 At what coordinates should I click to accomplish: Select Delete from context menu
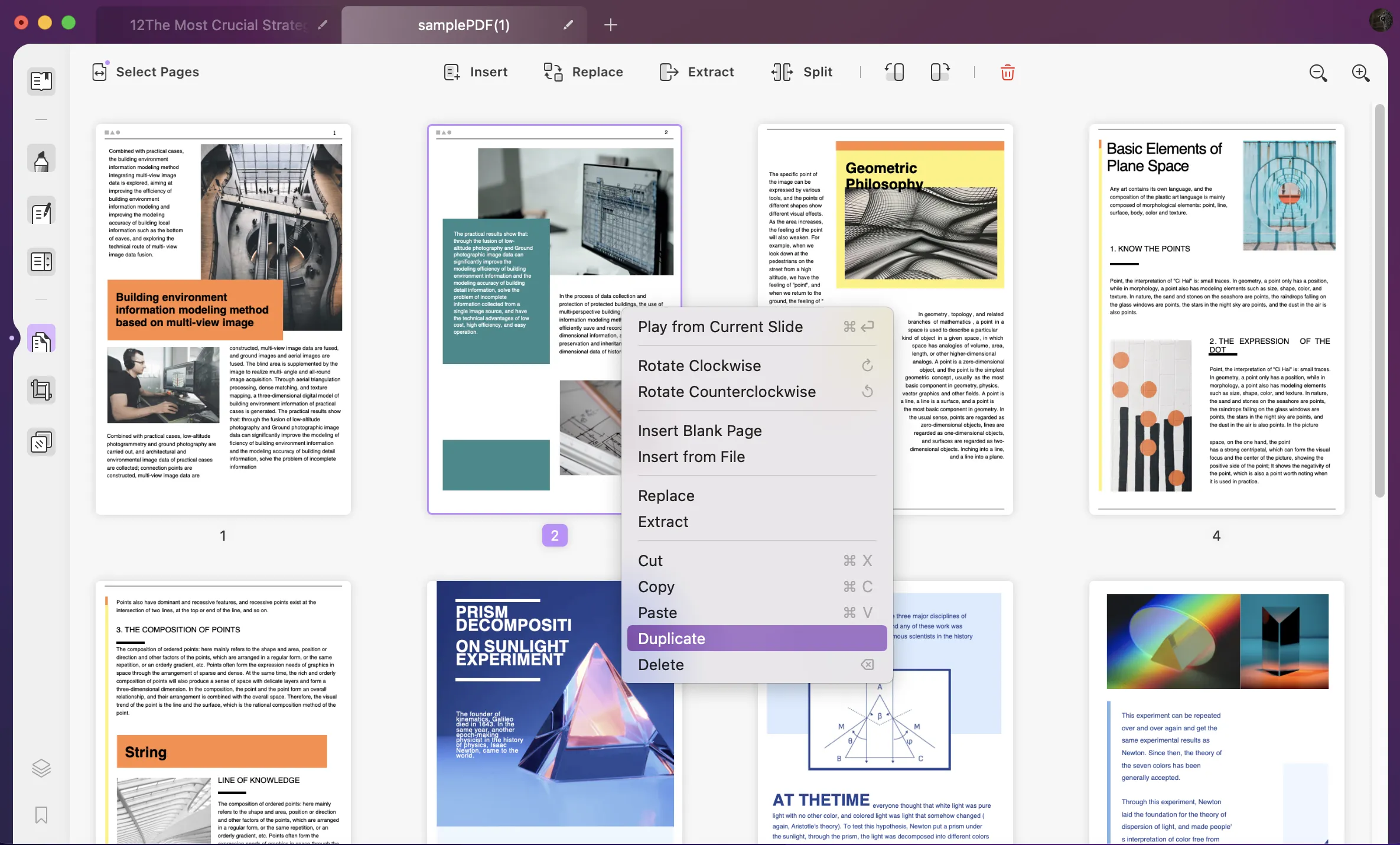tap(661, 664)
